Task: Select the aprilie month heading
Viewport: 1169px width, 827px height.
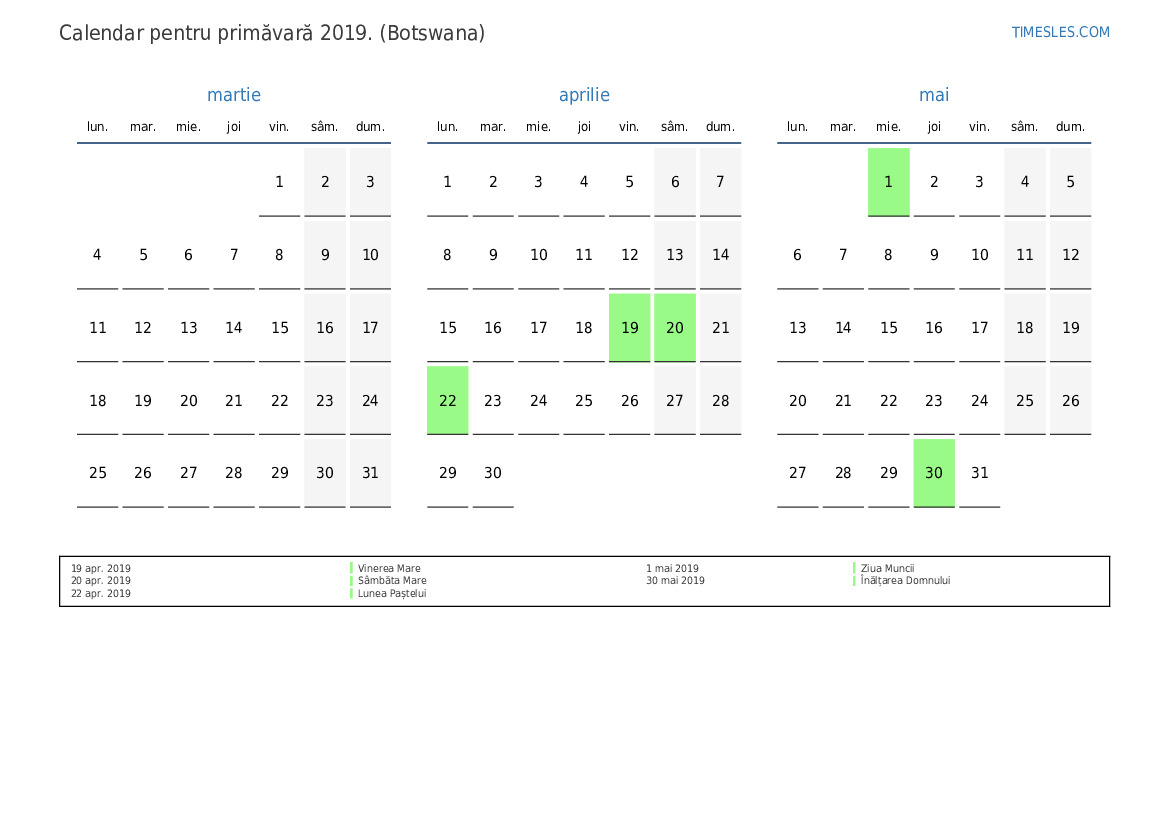Action: [x=584, y=95]
